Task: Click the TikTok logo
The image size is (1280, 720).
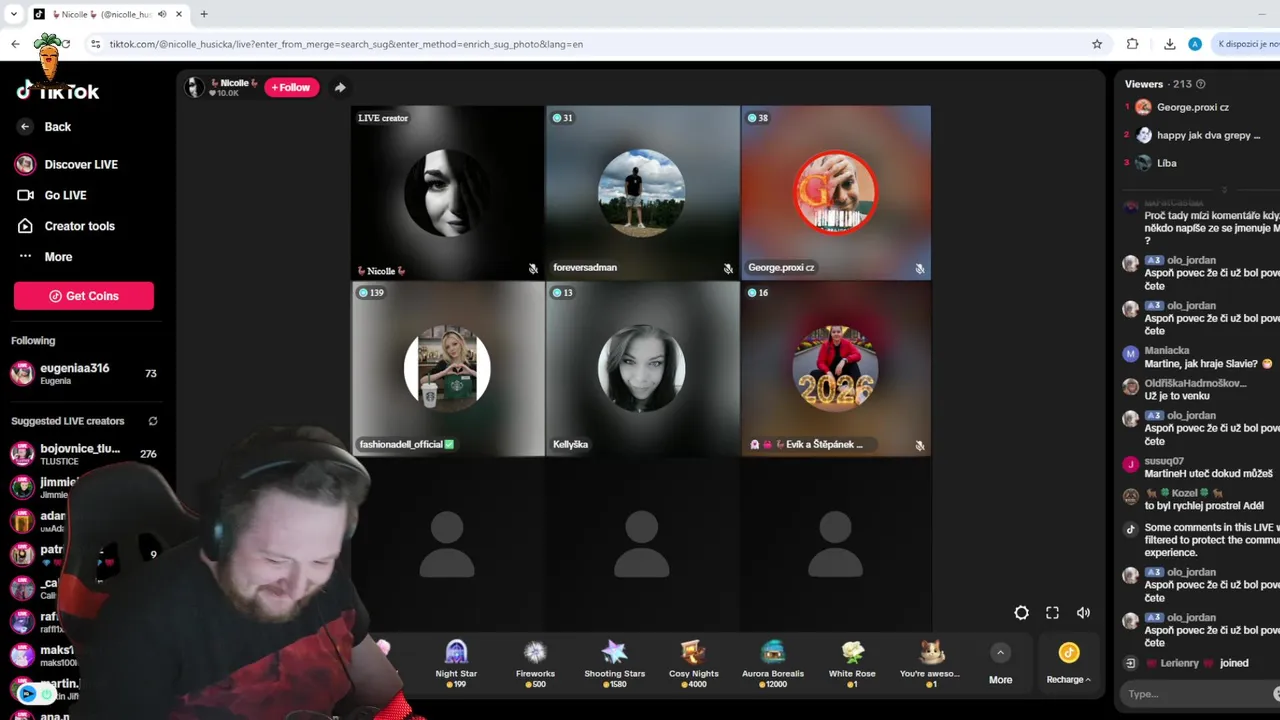Action: 58,91
